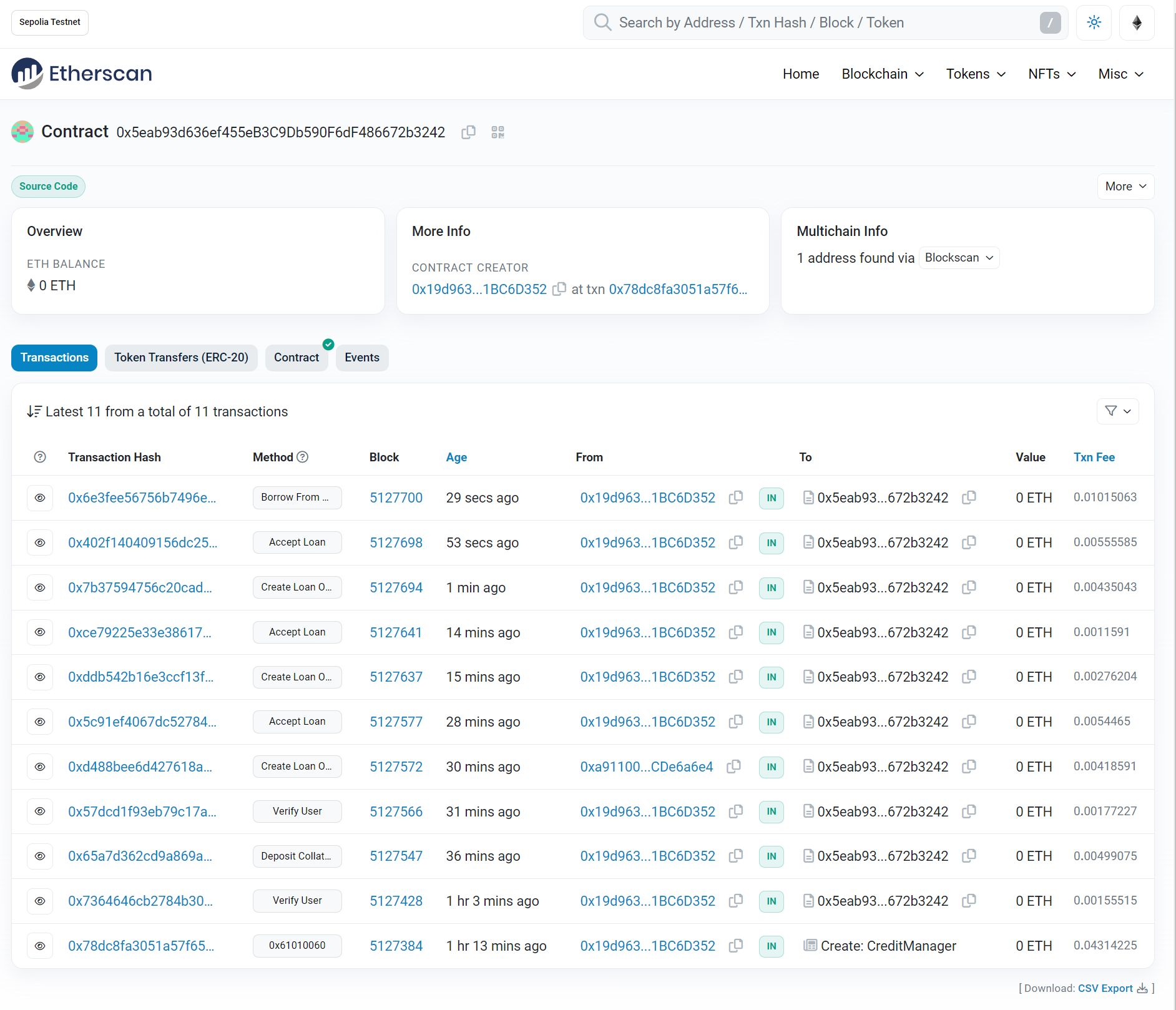
Task: Click the Source Code badge
Action: click(x=48, y=186)
